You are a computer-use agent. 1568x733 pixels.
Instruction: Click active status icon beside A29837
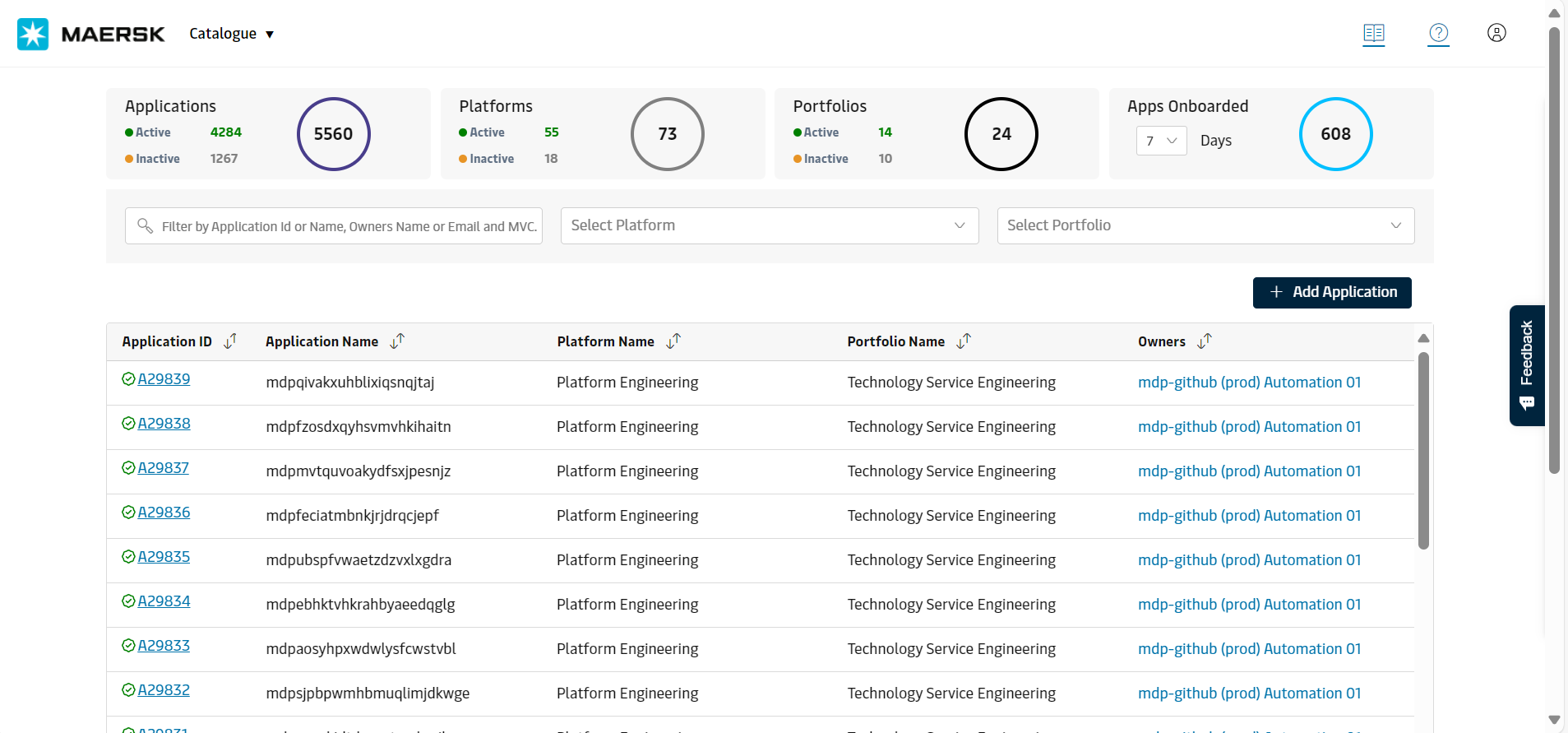pos(128,468)
